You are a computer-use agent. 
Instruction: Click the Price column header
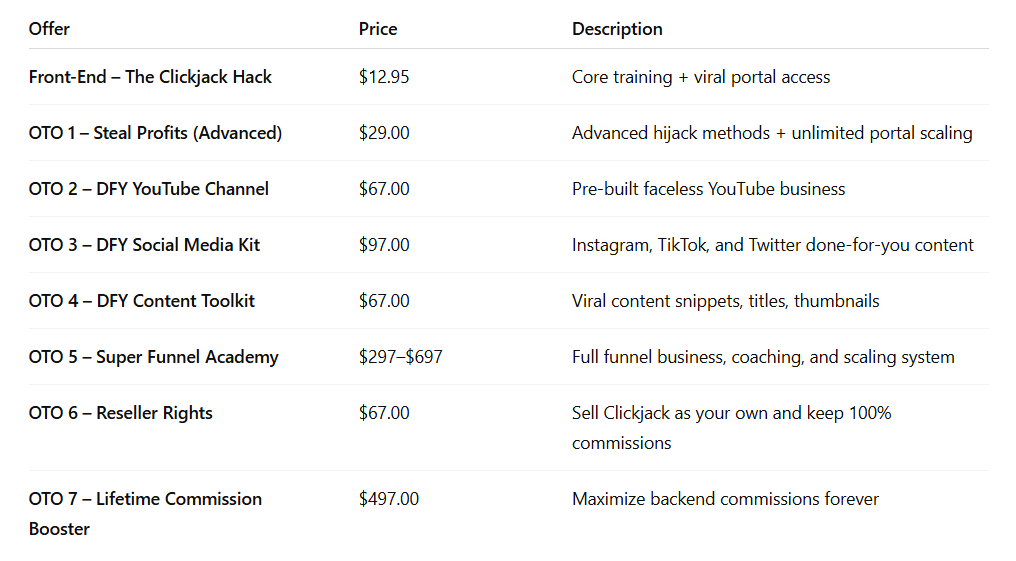tap(378, 29)
